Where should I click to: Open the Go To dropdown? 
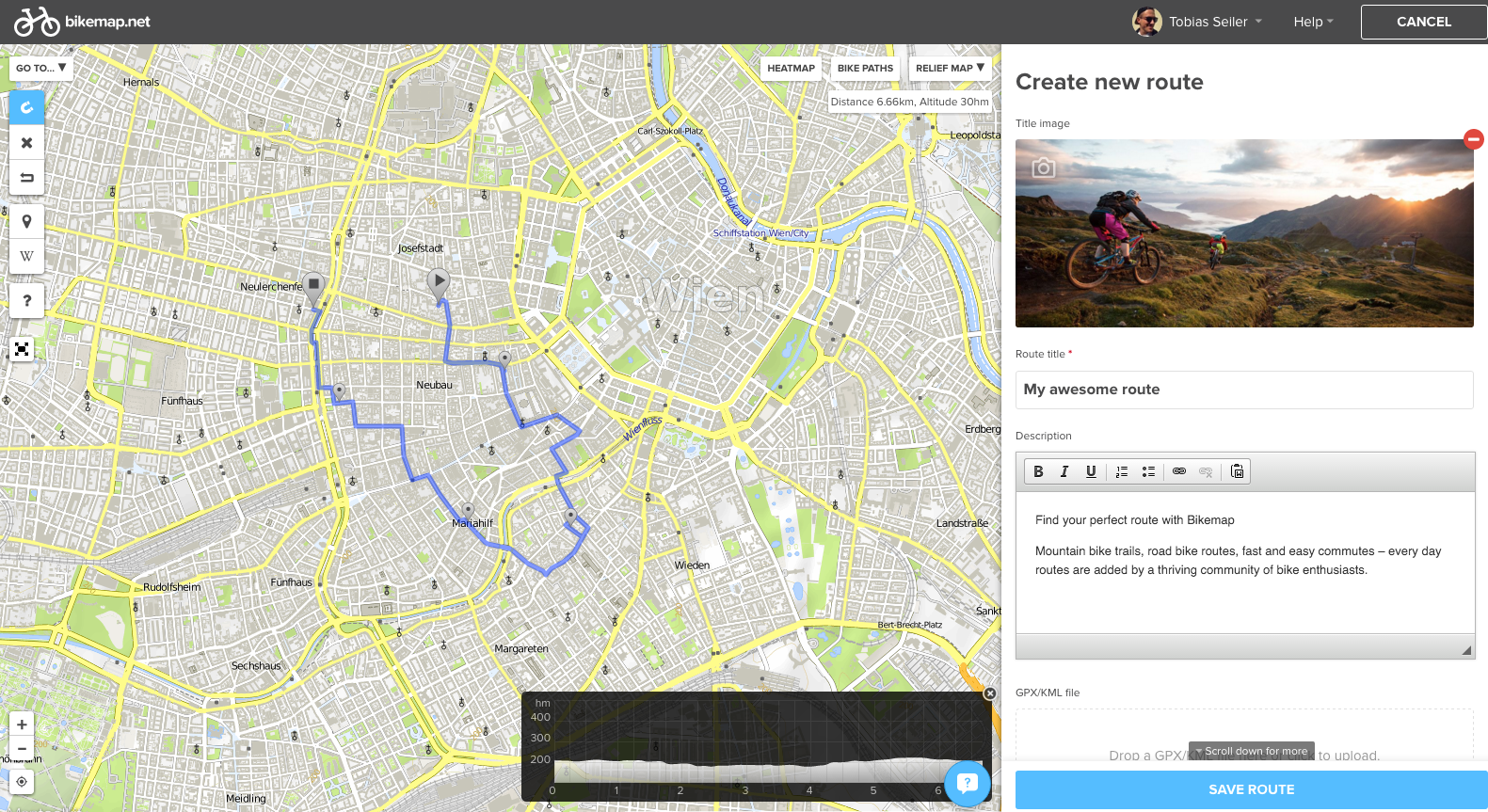coord(40,68)
